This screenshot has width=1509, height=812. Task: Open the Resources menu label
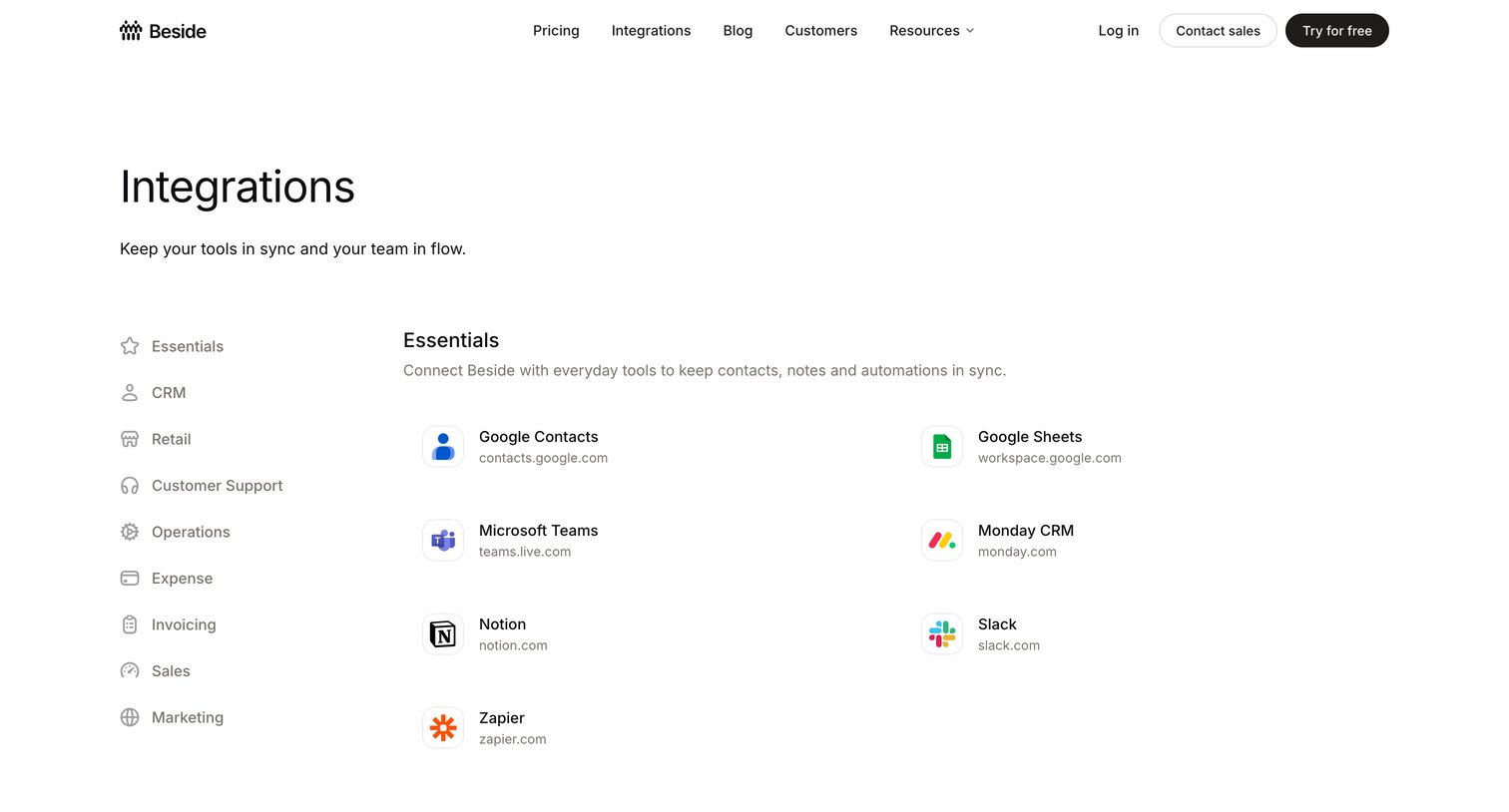[924, 31]
